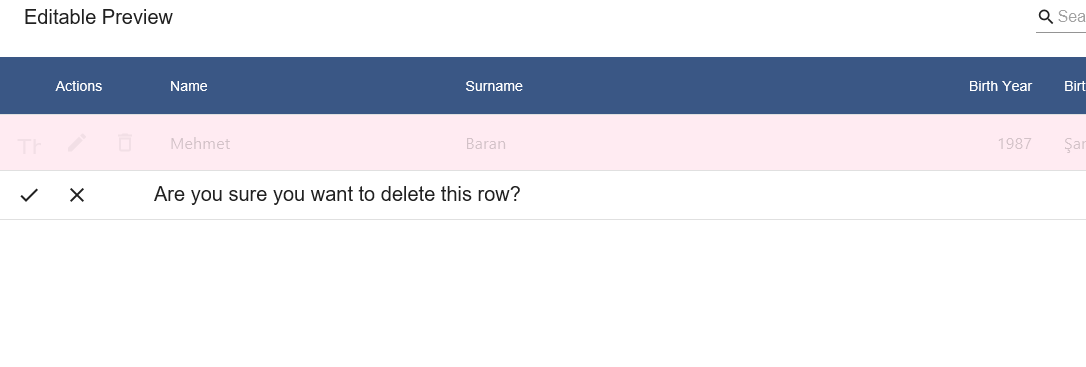The image size is (1086, 367).
Task: Click the faded pencil edit icon
Action: pyautogui.click(x=77, y=143)
